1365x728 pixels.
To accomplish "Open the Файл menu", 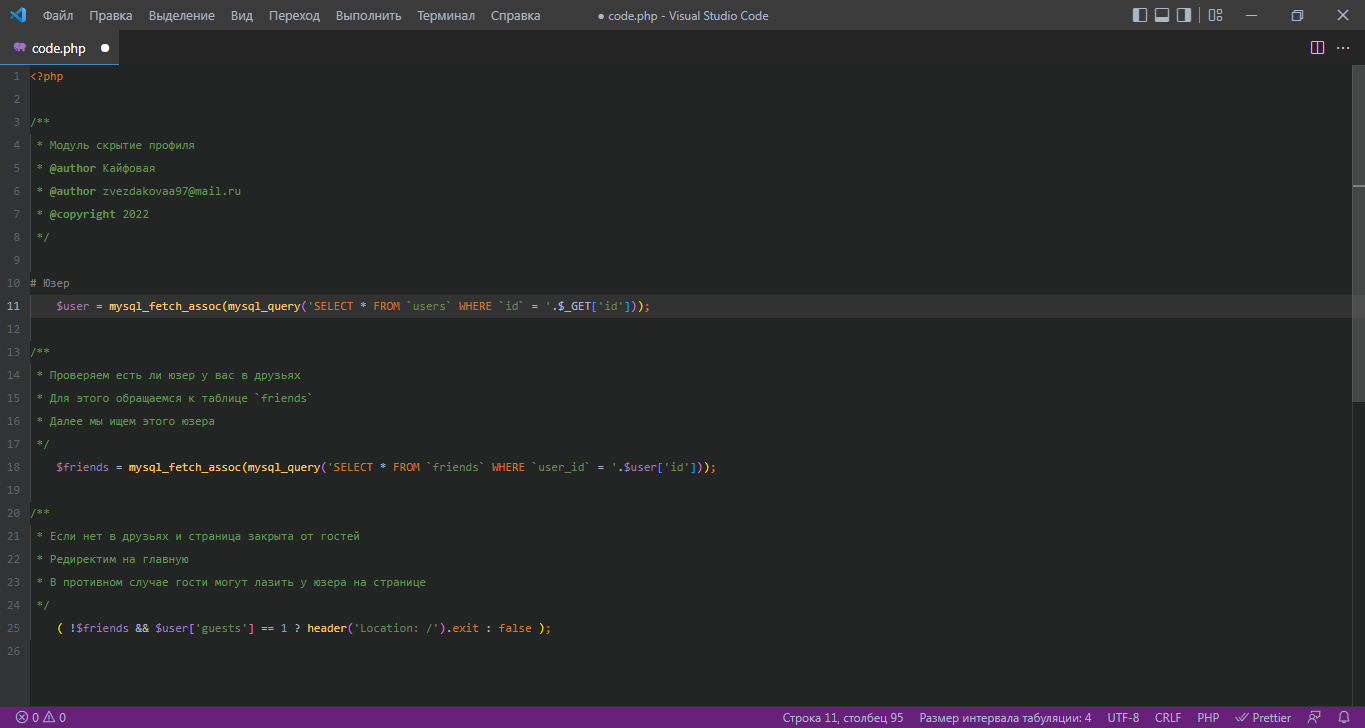I will click(58, 15).
